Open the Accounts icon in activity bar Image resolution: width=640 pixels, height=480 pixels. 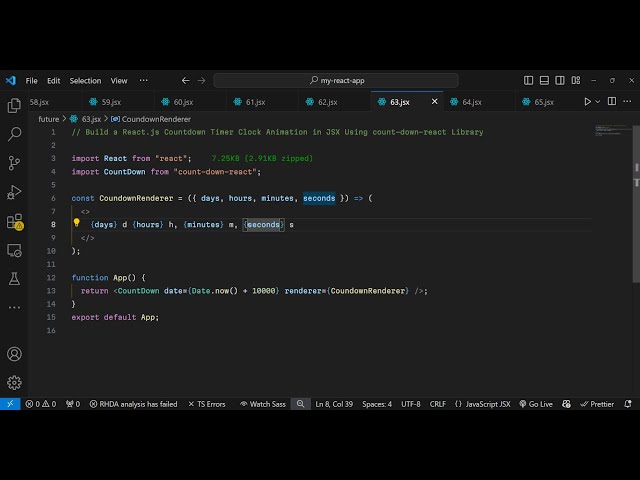[x=14, y=354]
